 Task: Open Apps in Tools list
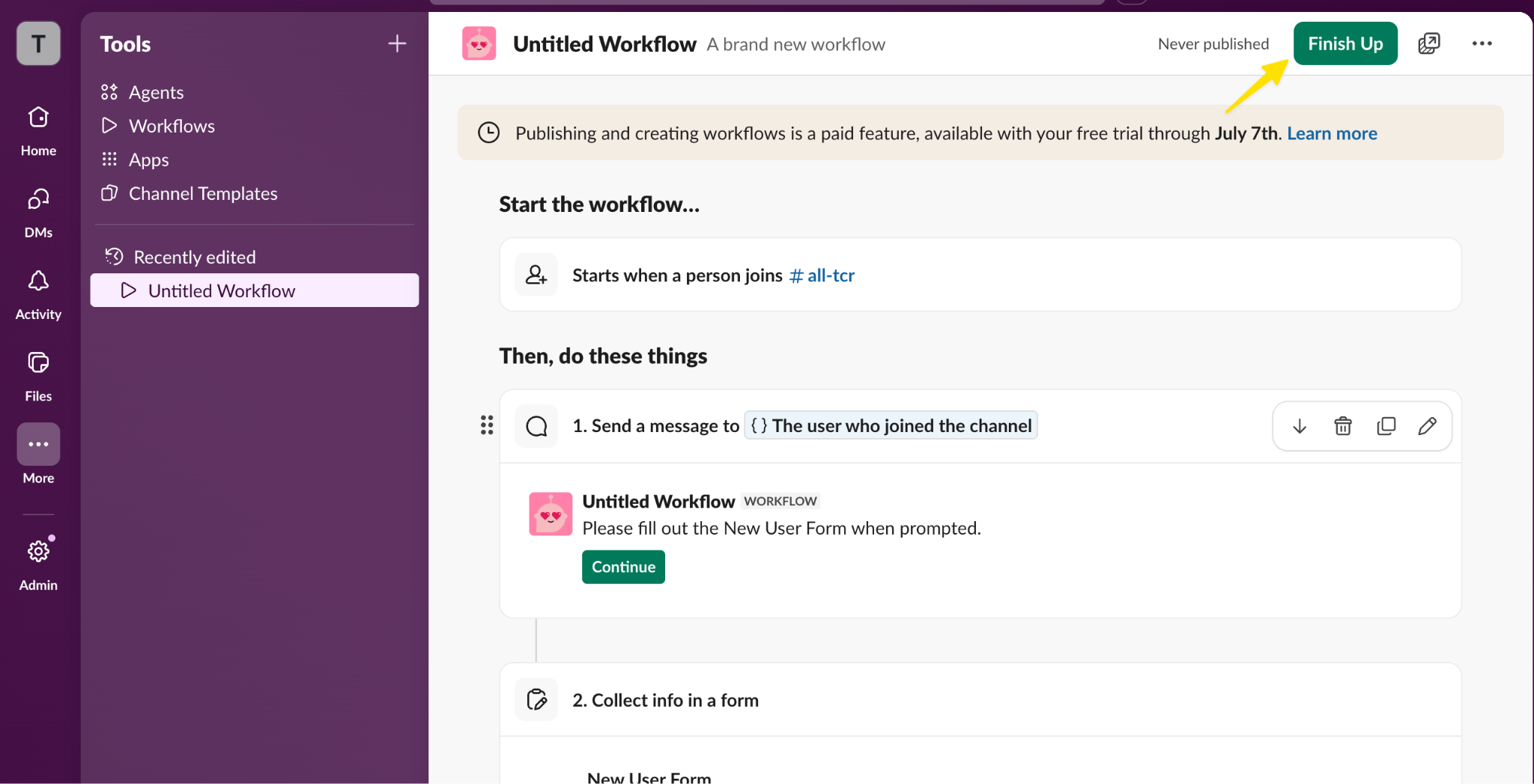click(135, 159)
